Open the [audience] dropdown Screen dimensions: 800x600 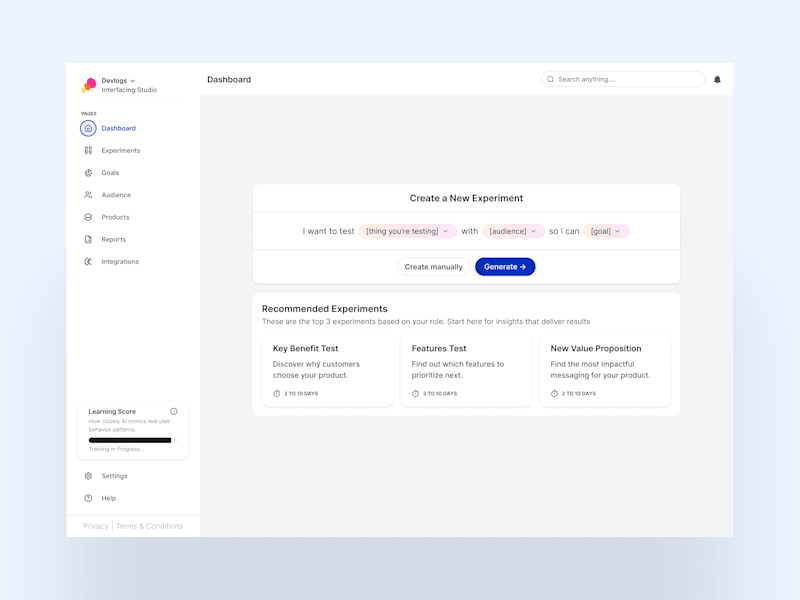[x=513, y=231]
